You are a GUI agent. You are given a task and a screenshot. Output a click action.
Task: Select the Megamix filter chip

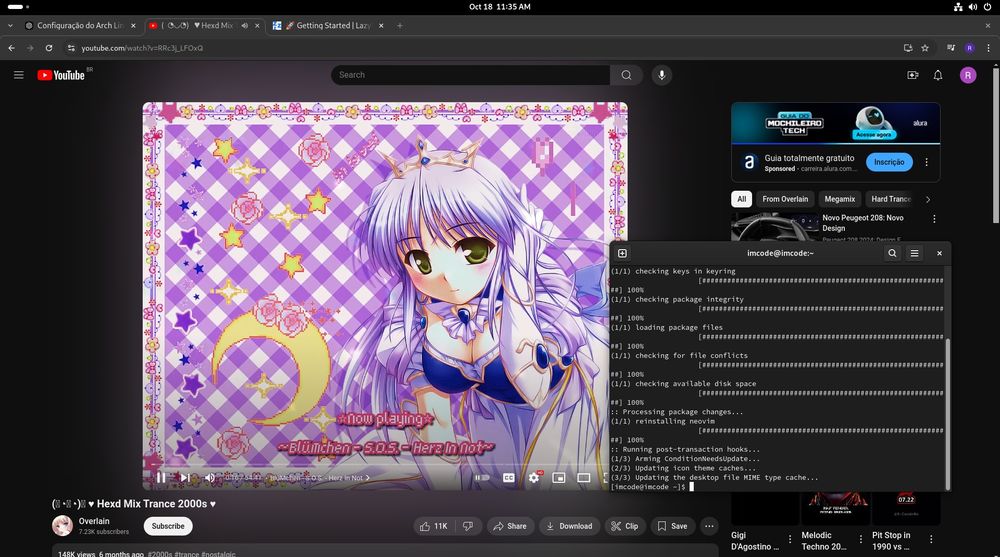(x=839, y=199)
